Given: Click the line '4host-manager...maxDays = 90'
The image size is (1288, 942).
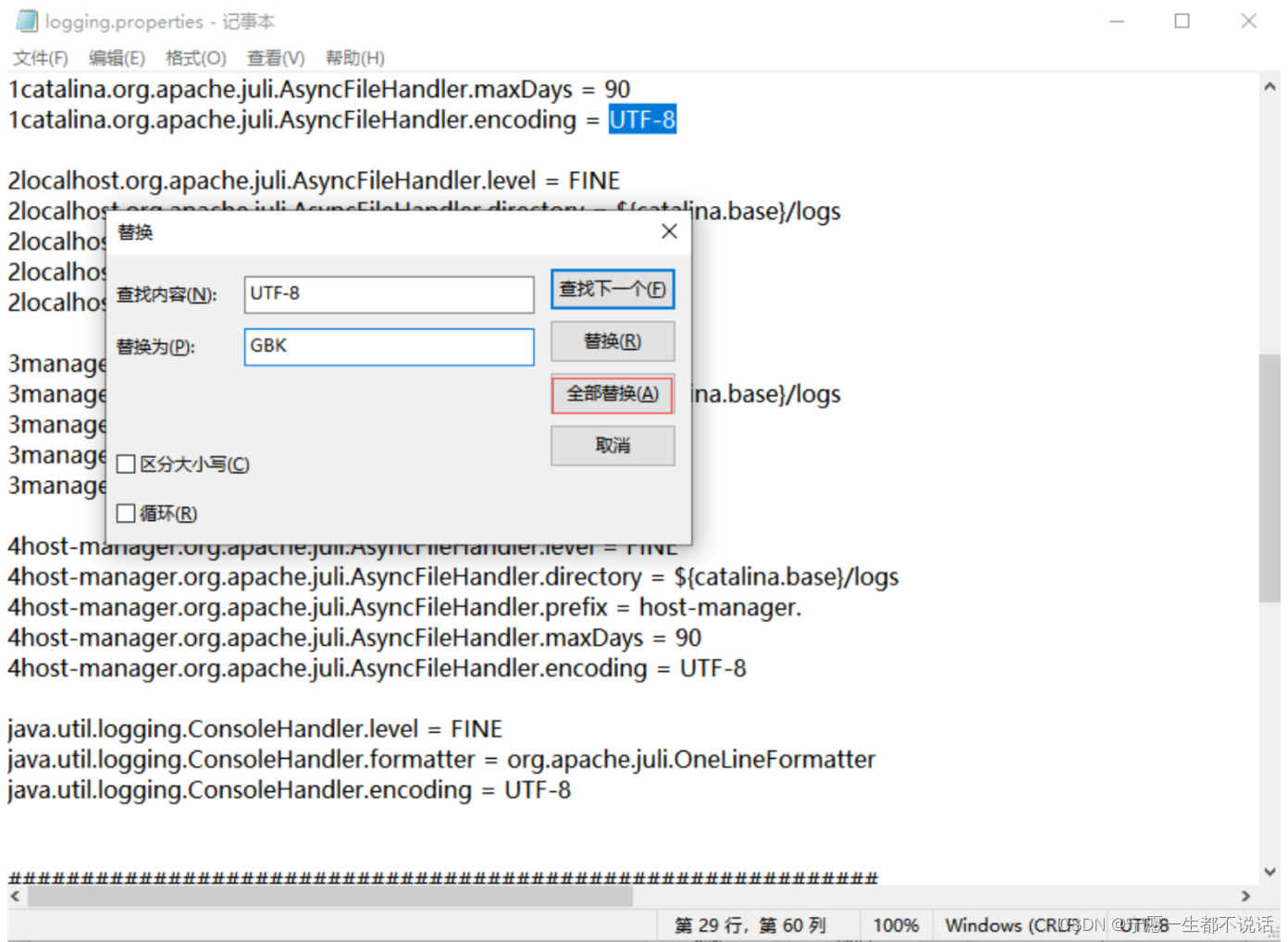Looking at the screenshot, I should coord(354,638).
